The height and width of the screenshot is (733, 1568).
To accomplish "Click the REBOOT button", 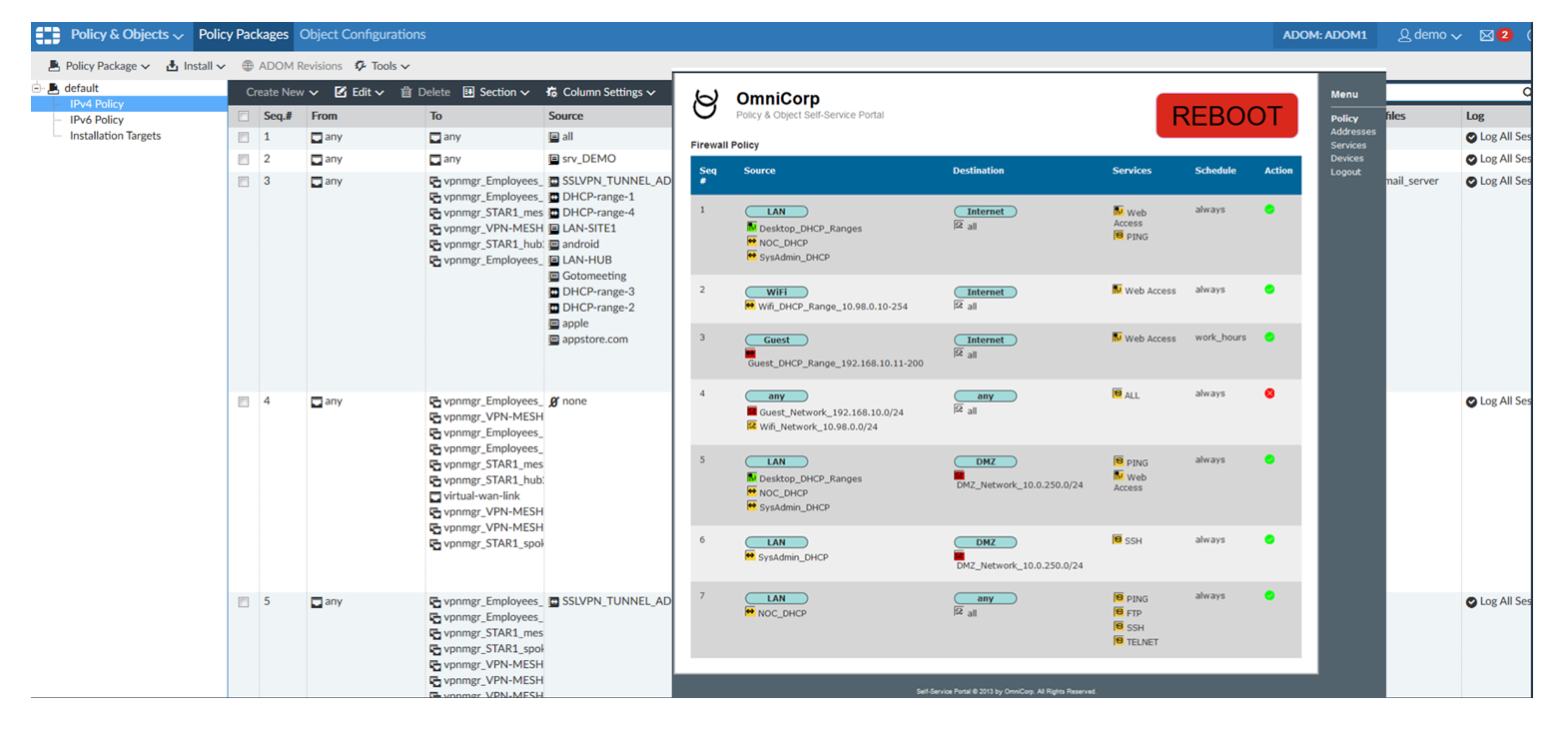I will (x=1226, y=116).
